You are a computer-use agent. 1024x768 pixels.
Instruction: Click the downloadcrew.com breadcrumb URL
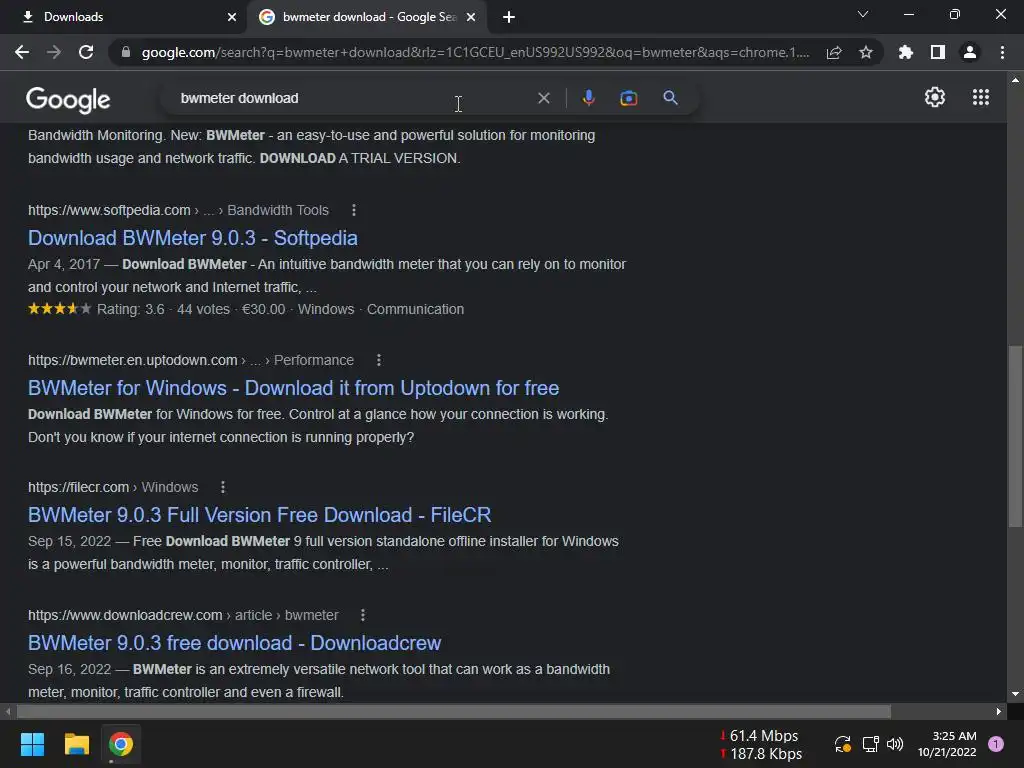pos(125,615)
